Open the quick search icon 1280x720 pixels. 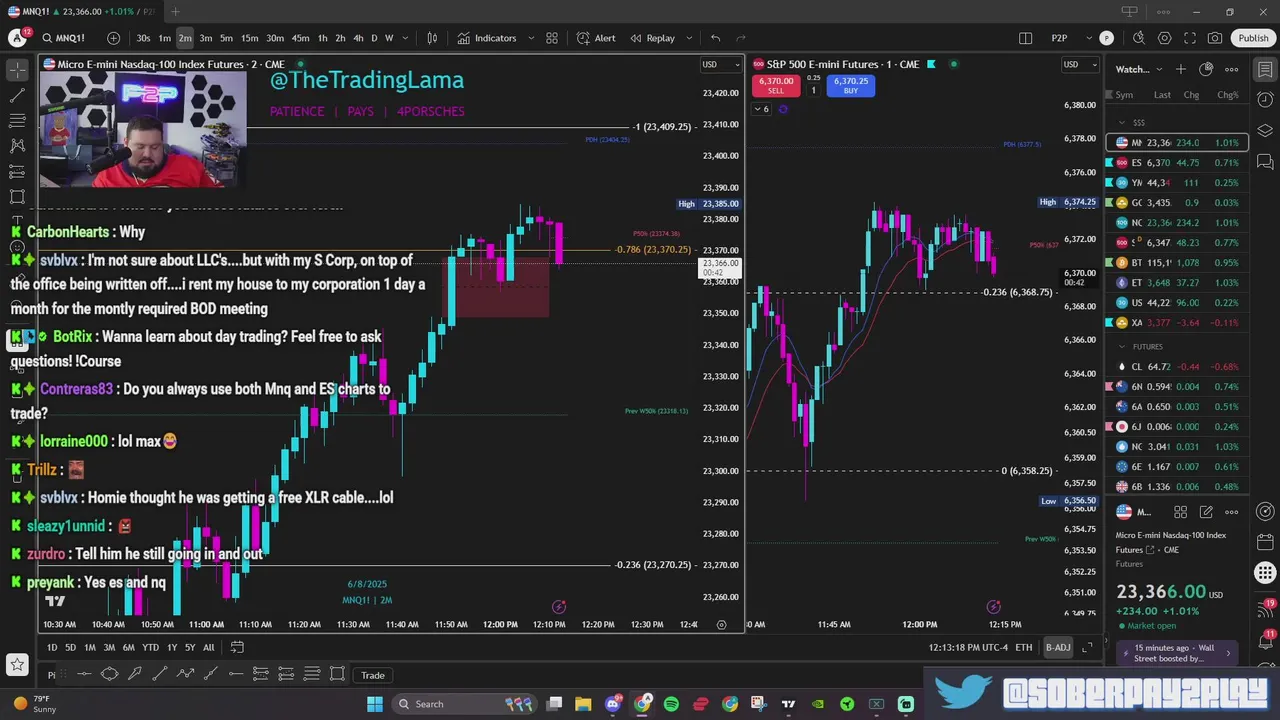click(x=1139, y=38)
